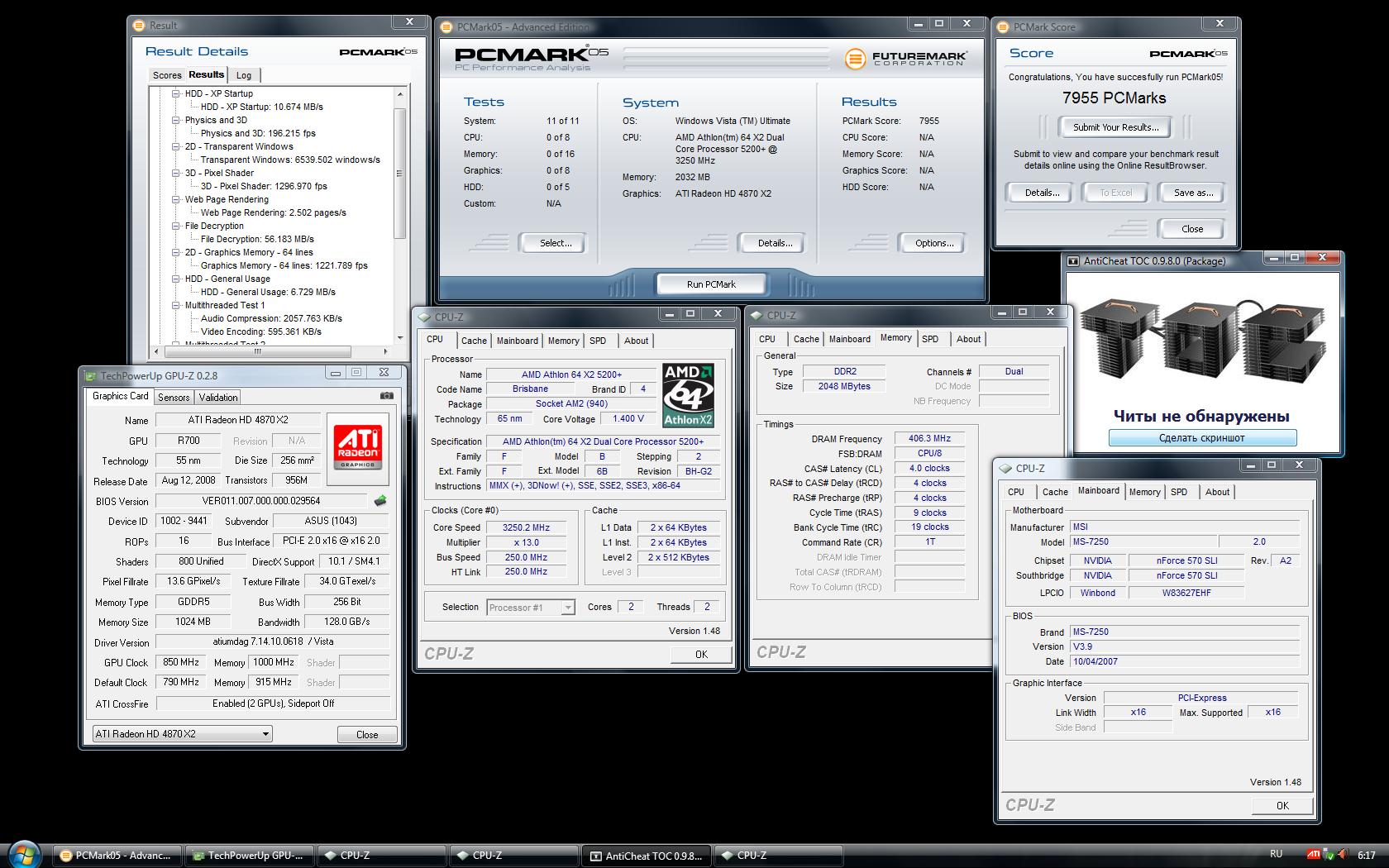This screenshot has width=1389, height=868.
Task: Click the RU language indicator
Action: pyautogui.click(x=1276, y=855)
